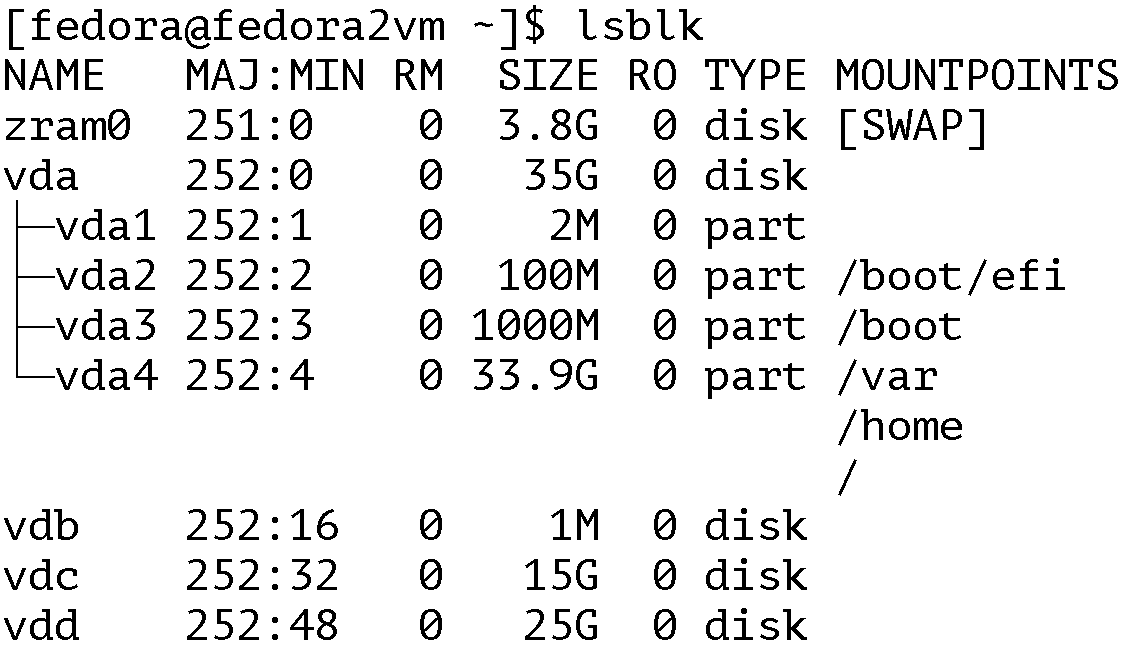The height and width of the screenshot is (650, 1128).
Task: Click the MOUNTPOINTS column header
Action: pos(976,77)
